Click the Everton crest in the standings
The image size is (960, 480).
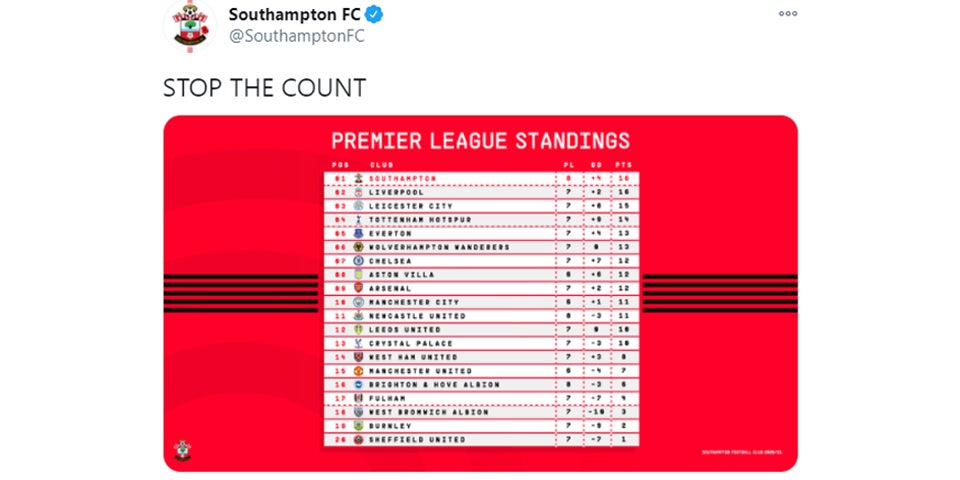(x=359, y=233)
